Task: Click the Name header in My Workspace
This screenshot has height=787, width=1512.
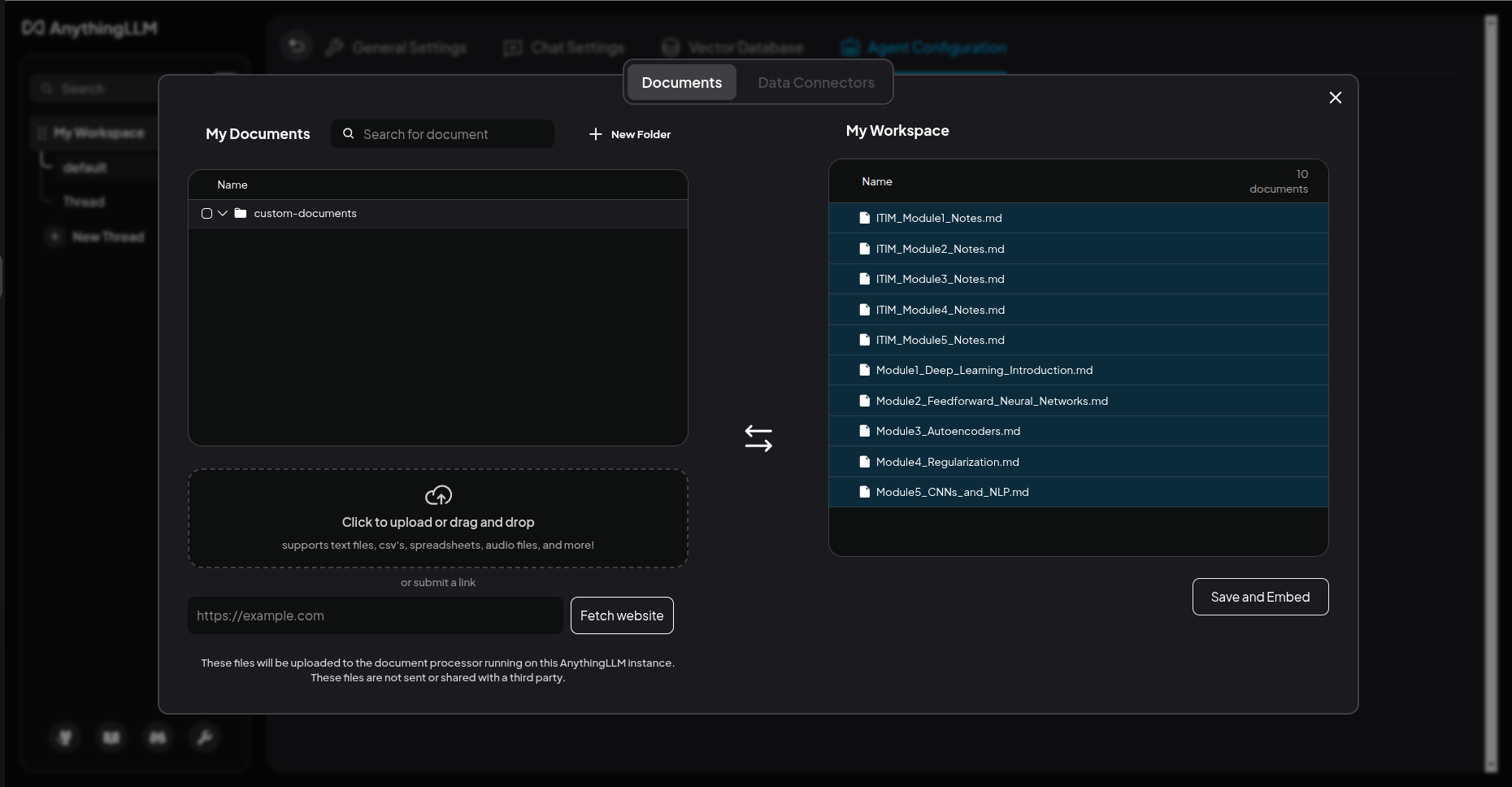Action: [877, 181]
